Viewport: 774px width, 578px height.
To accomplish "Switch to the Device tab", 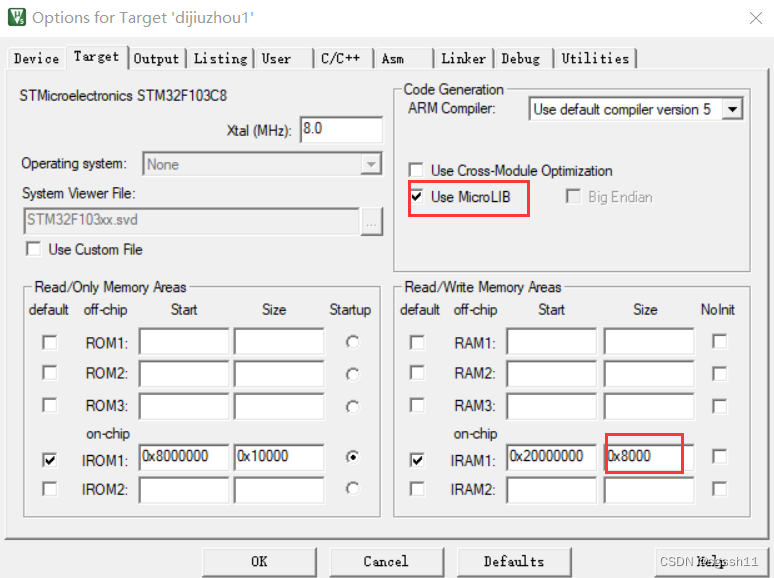I will coord(37,59).
